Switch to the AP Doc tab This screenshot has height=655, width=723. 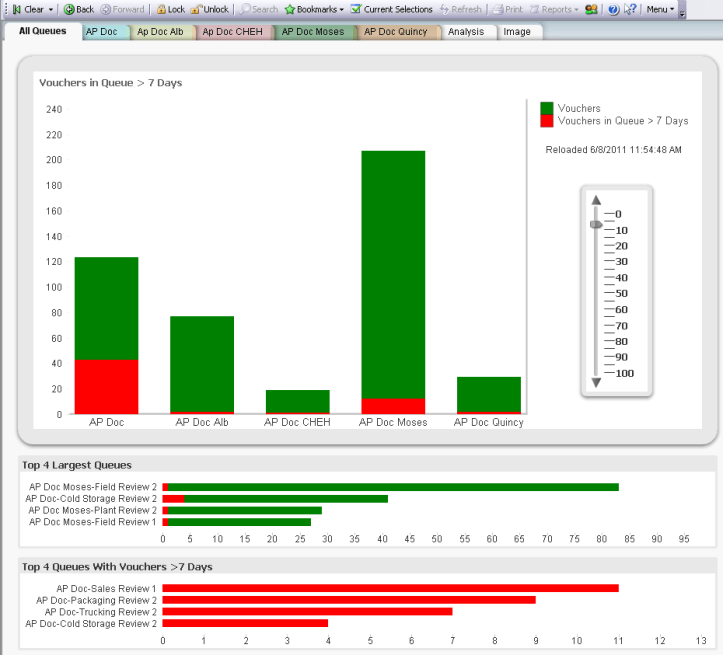click(103, 32)
